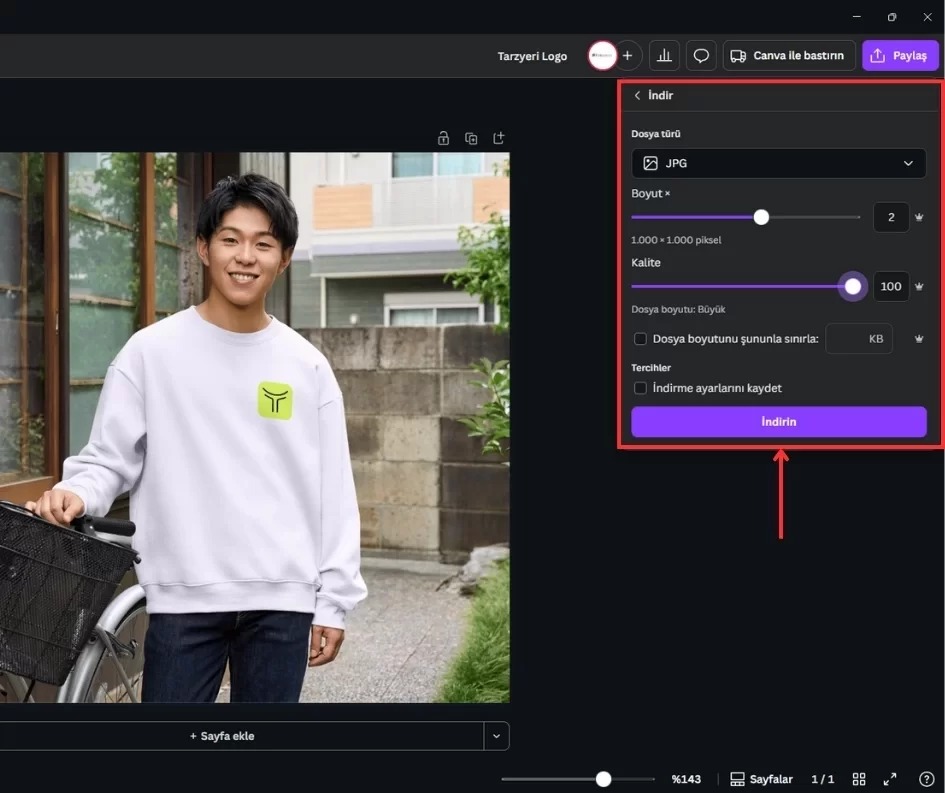Screen dimensions: 945x793
Task: Click the zoom slider handle at bottom
Action: pyautogui.click(x=603, y=779)
